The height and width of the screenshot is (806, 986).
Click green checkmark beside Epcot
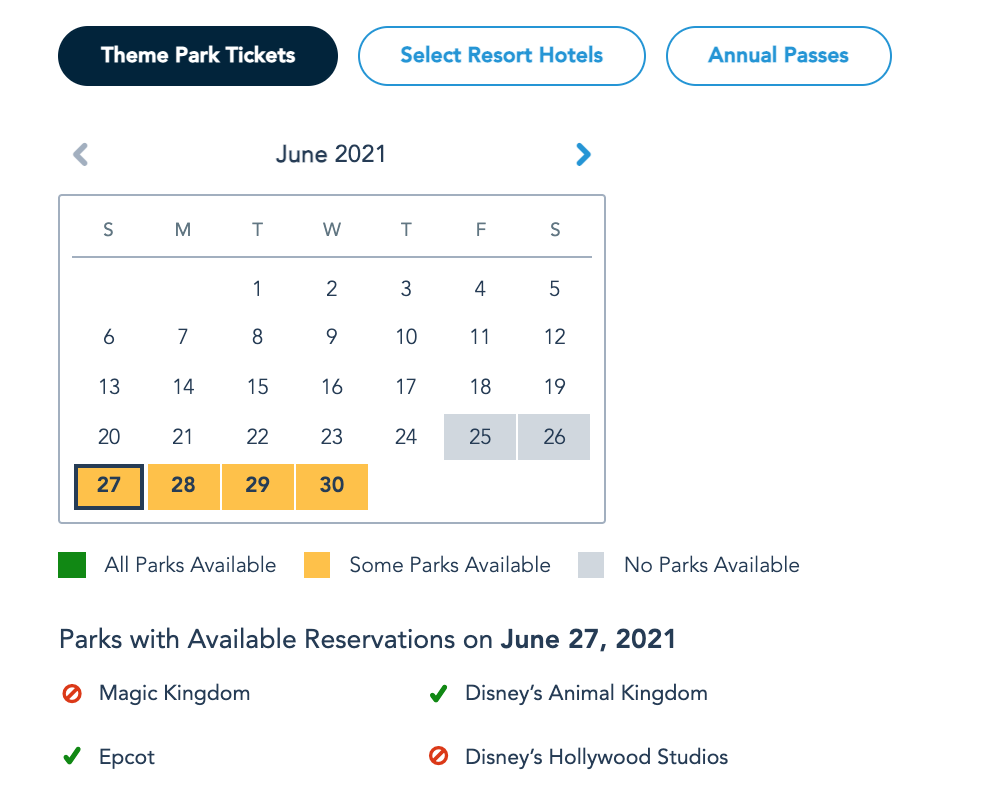[72, 757]
